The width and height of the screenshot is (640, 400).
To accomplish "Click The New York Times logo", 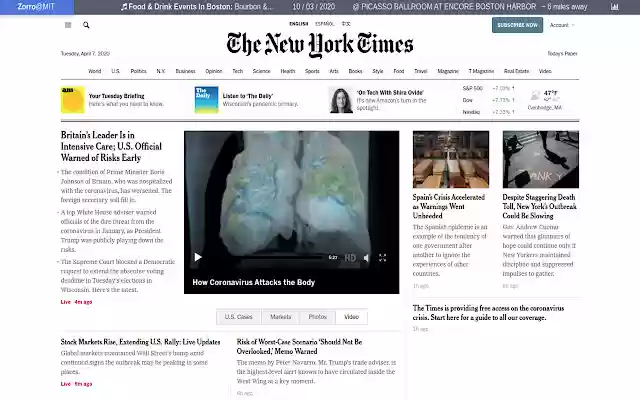I will [320, 44].
